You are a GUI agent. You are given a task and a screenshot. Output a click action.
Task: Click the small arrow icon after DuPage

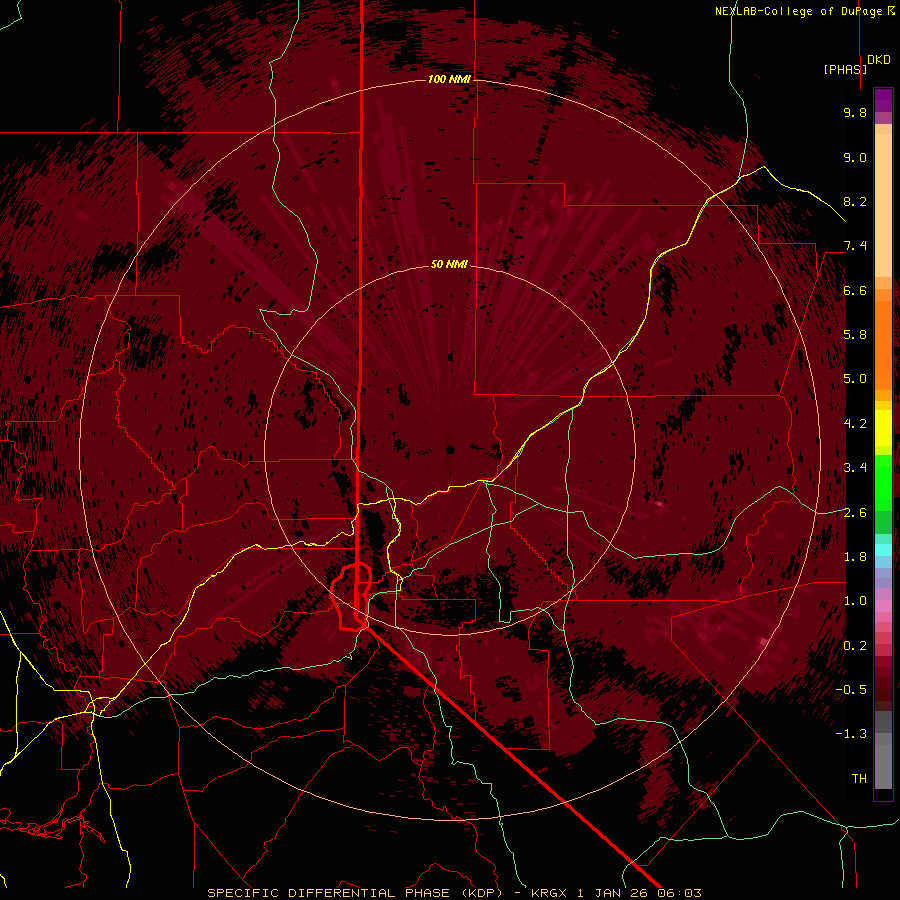click(x=891, y=11)
